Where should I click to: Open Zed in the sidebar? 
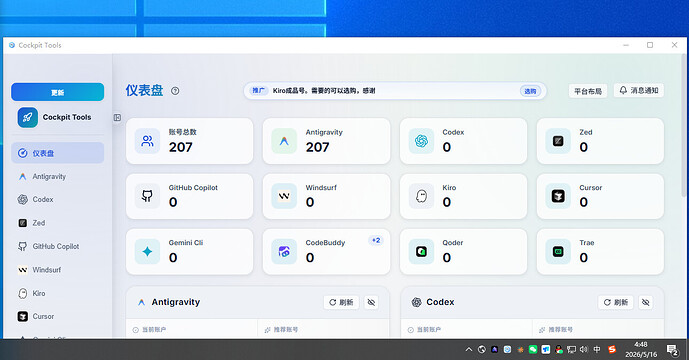[58, 223]
